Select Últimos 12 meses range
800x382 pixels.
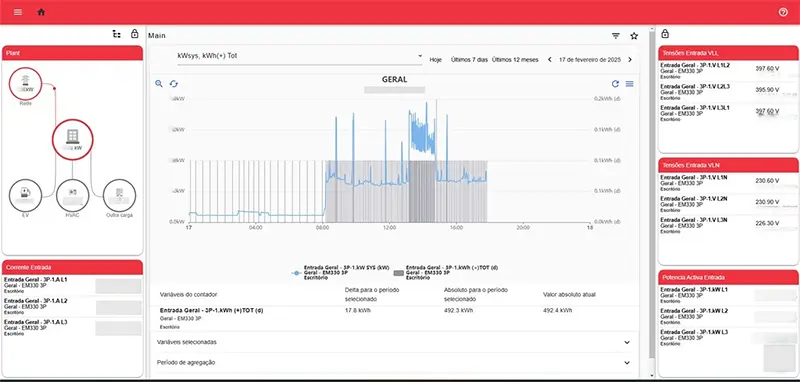point(515,60)
